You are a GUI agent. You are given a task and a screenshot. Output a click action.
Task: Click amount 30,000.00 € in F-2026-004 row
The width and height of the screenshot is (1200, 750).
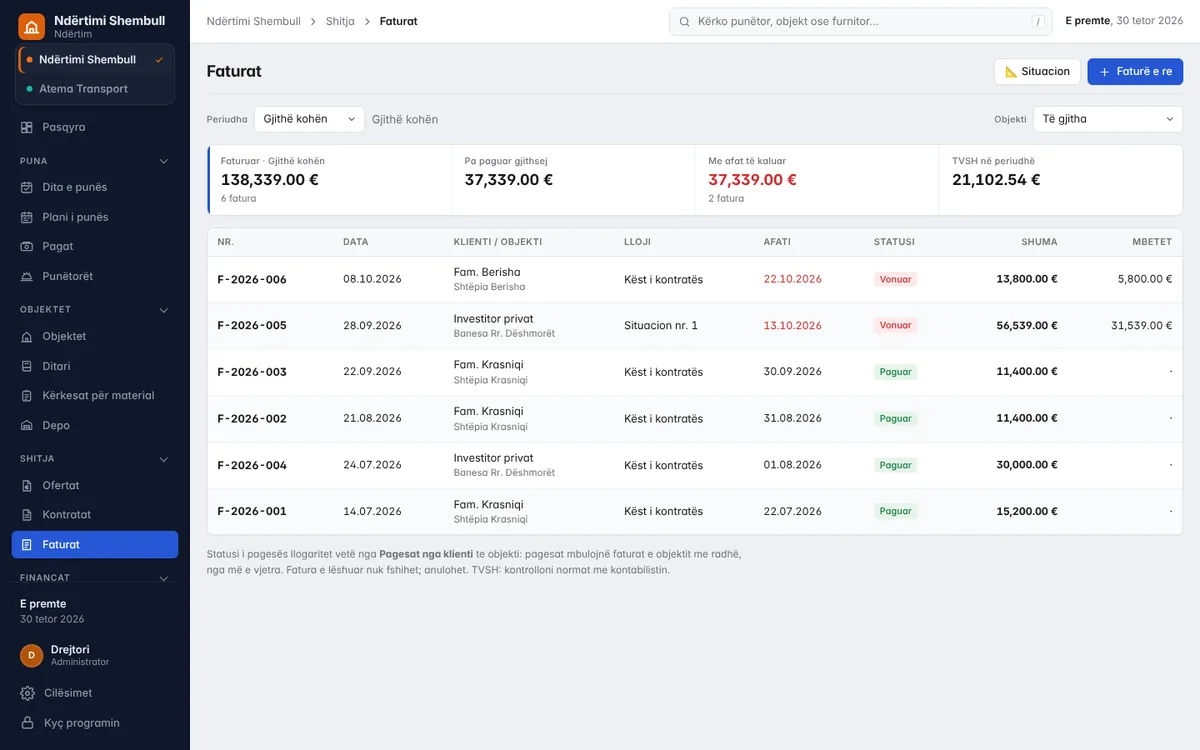(1027, 465)
